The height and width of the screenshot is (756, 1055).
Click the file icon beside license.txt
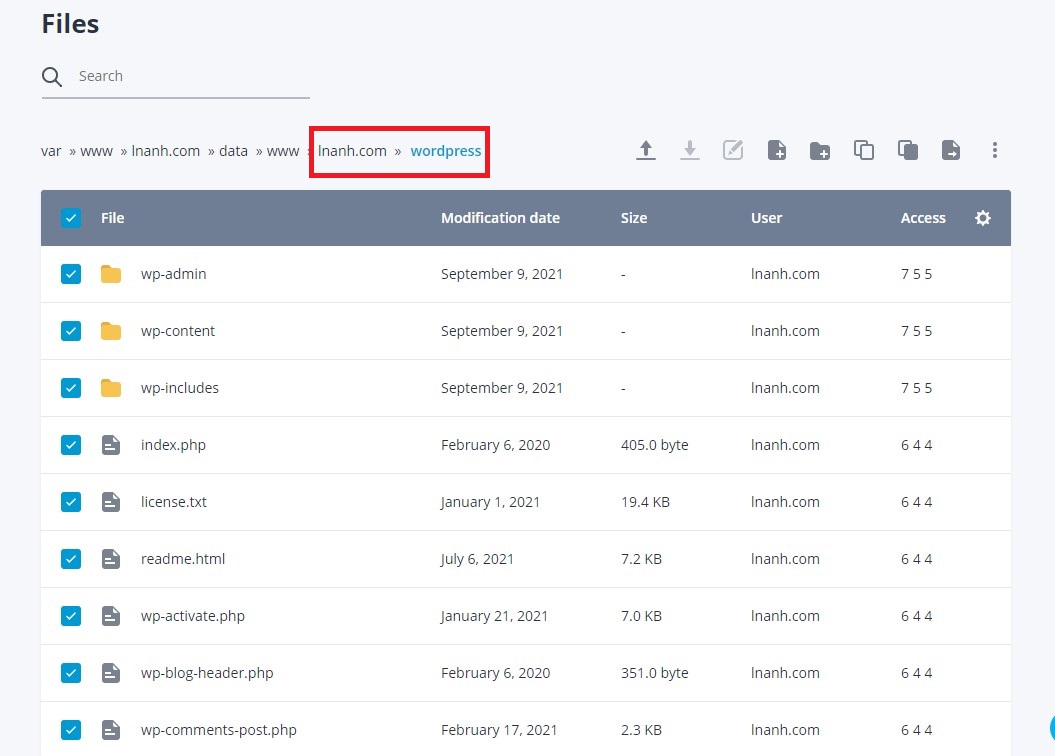coord(111,502)
